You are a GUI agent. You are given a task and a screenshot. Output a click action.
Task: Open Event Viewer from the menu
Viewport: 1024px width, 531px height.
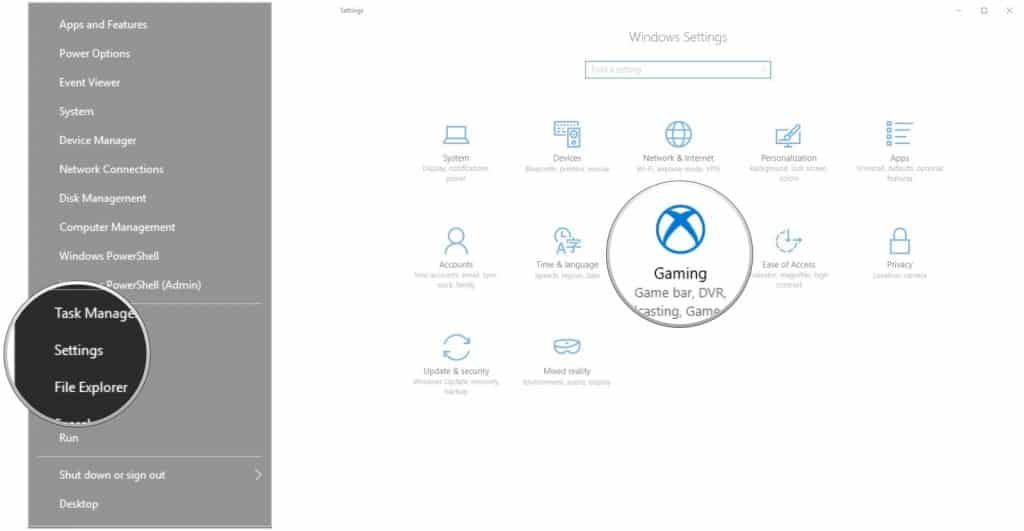(89, 82)
